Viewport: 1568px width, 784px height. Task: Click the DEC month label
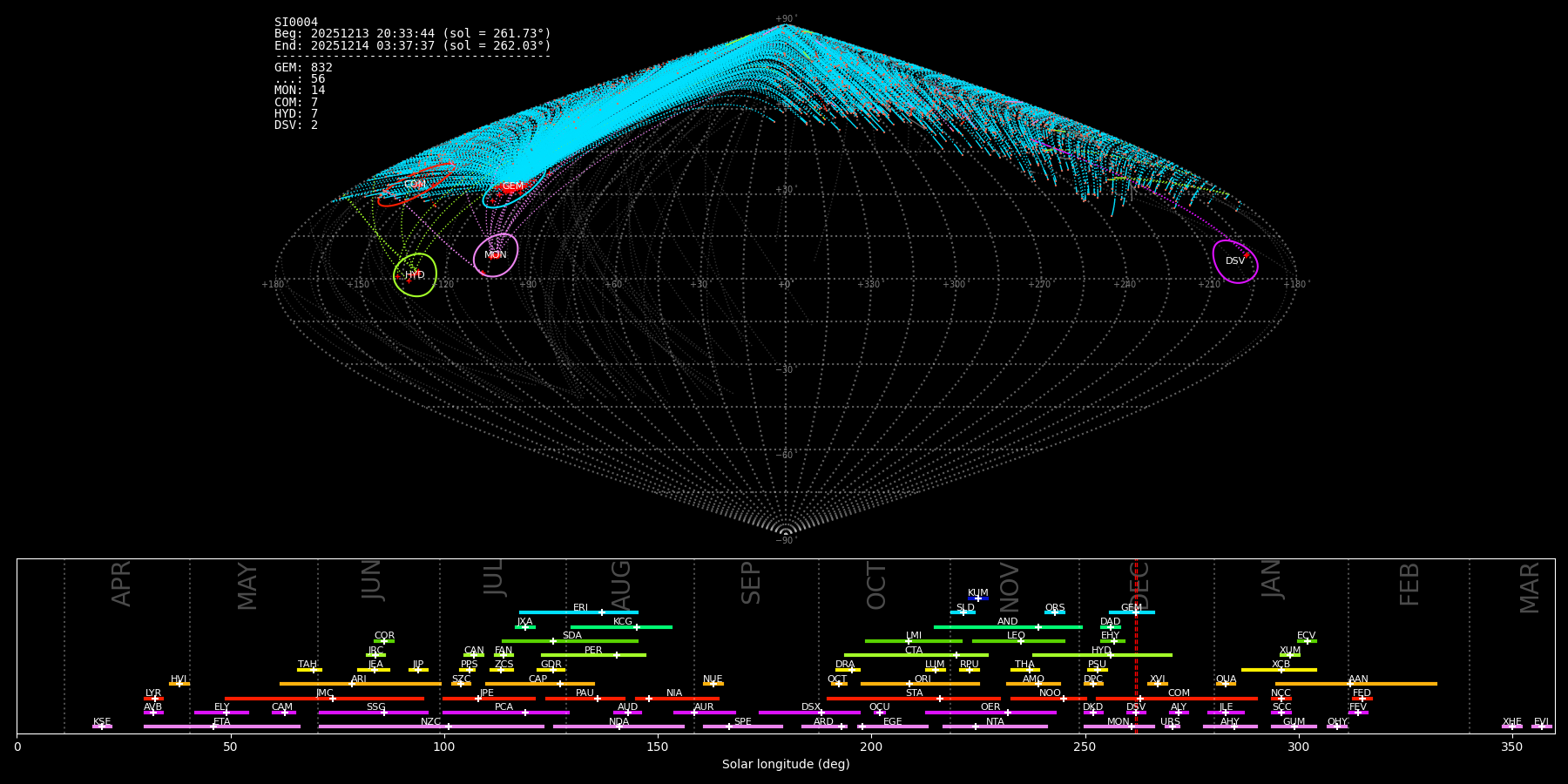(1140, 585)
